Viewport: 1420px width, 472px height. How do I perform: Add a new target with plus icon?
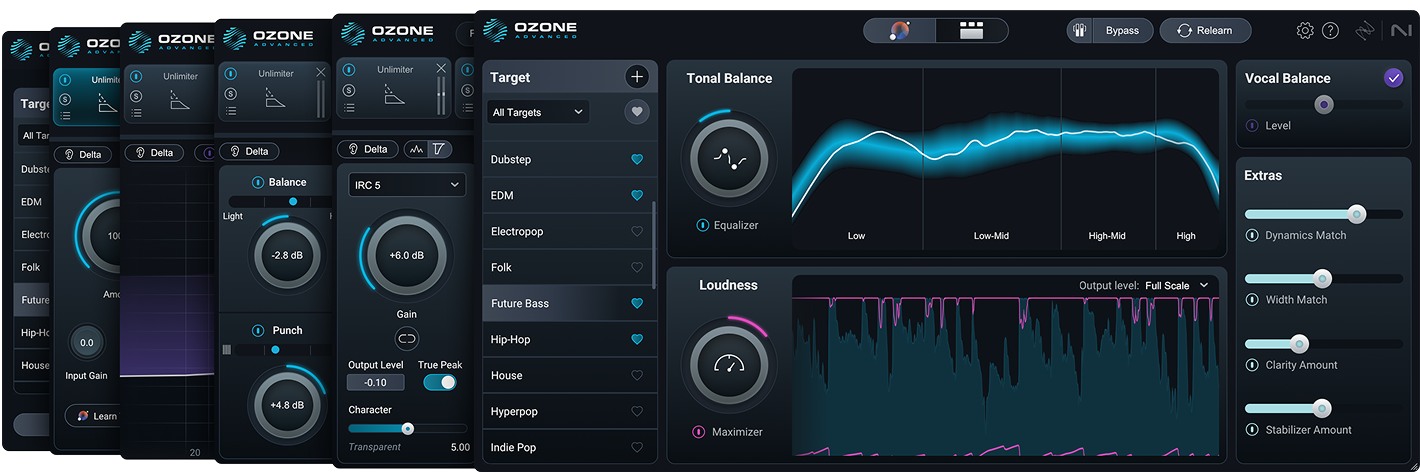tap(637, 77)
